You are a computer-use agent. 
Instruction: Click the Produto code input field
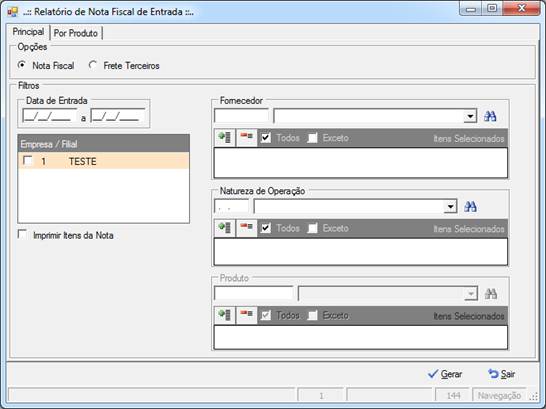click(x=254, y=294)
